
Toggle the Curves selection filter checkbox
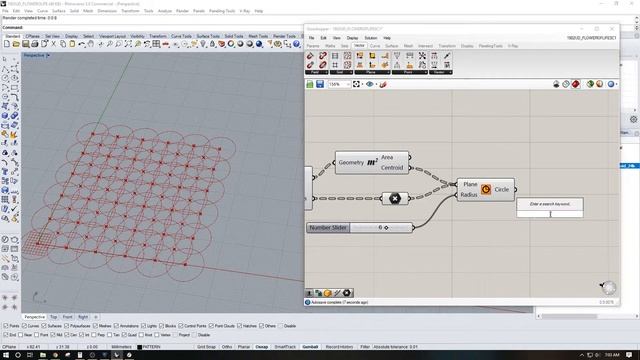24,326
